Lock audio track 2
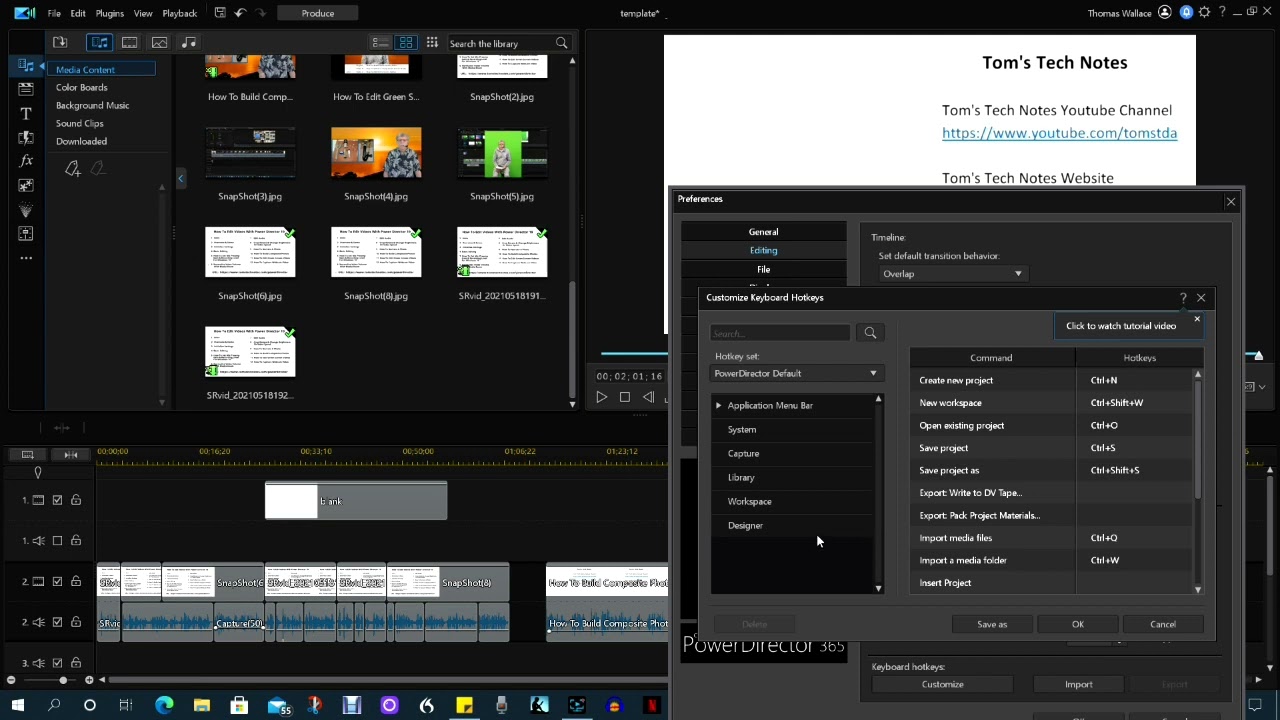1280x720 pixels. pyautogui.click(x=76, y=623)
